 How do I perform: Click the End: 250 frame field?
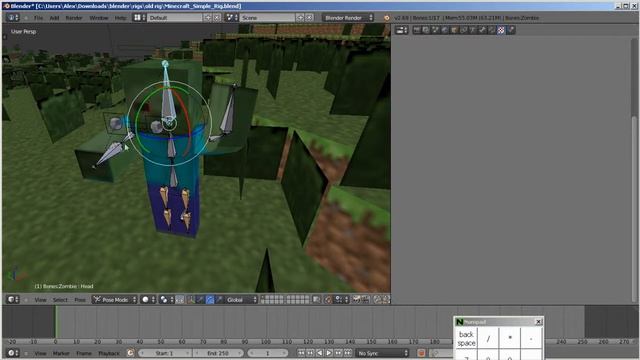click(218, 353)
